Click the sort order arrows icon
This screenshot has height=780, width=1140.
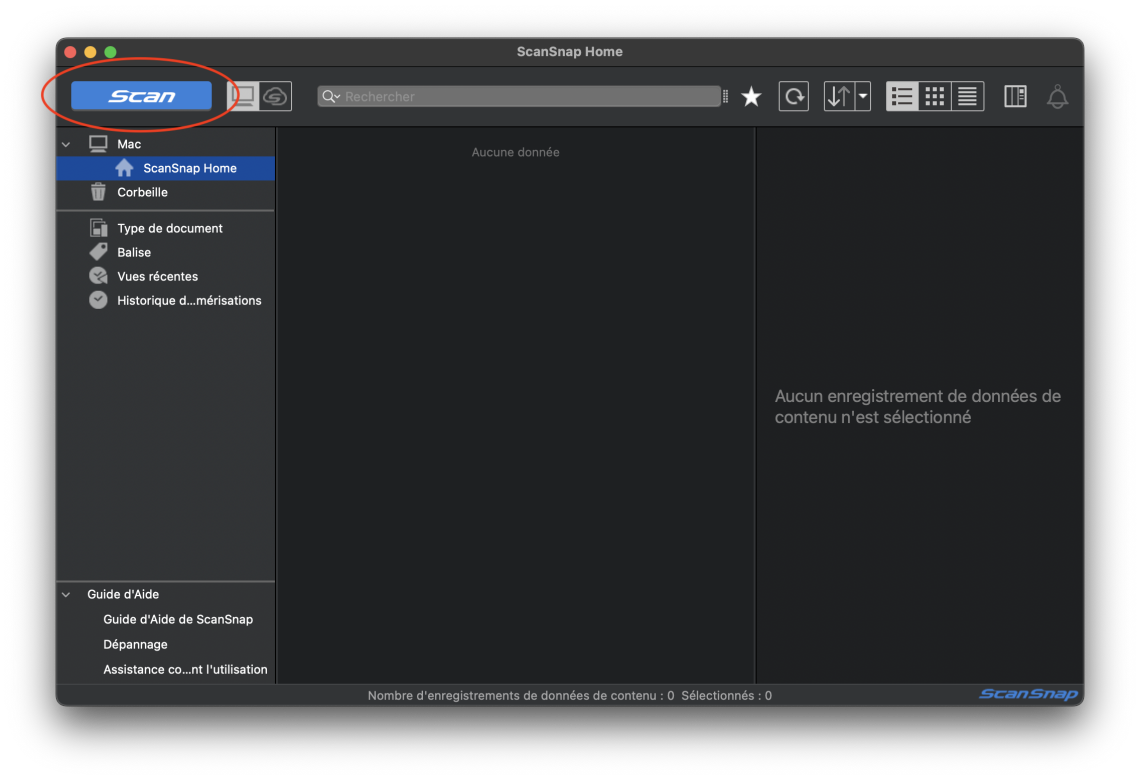point(839,97)
